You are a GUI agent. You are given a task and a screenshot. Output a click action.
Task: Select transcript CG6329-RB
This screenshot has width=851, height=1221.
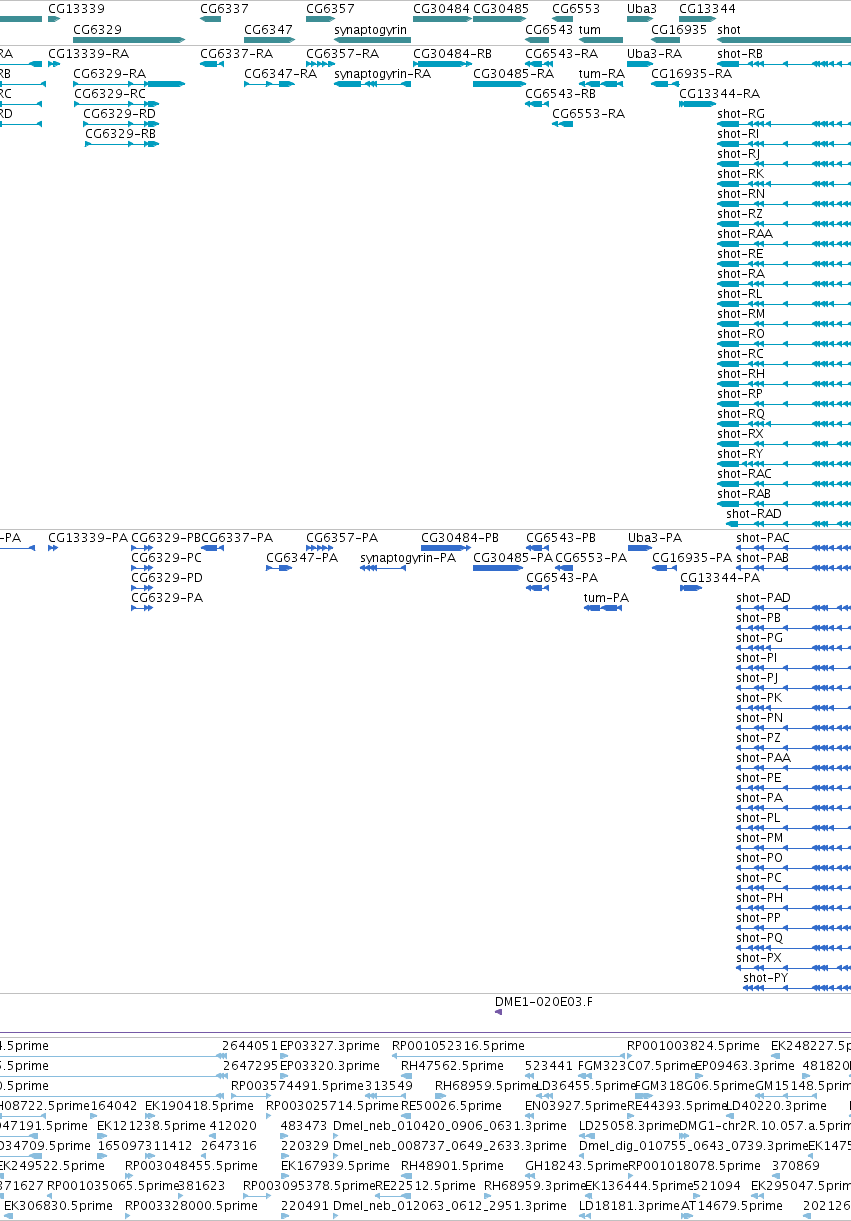pos(120,134)
